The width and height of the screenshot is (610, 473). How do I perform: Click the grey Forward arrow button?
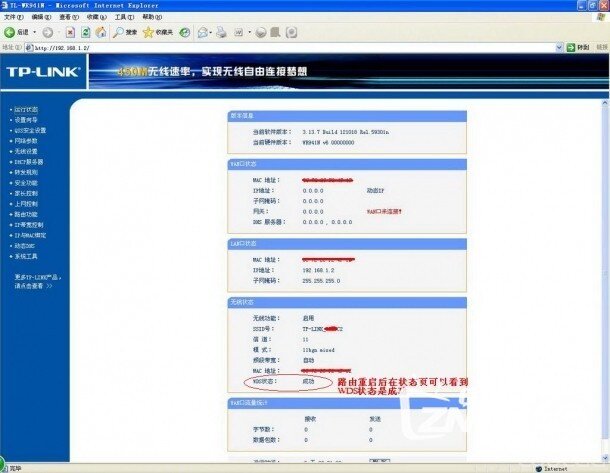tap(47, 33)
